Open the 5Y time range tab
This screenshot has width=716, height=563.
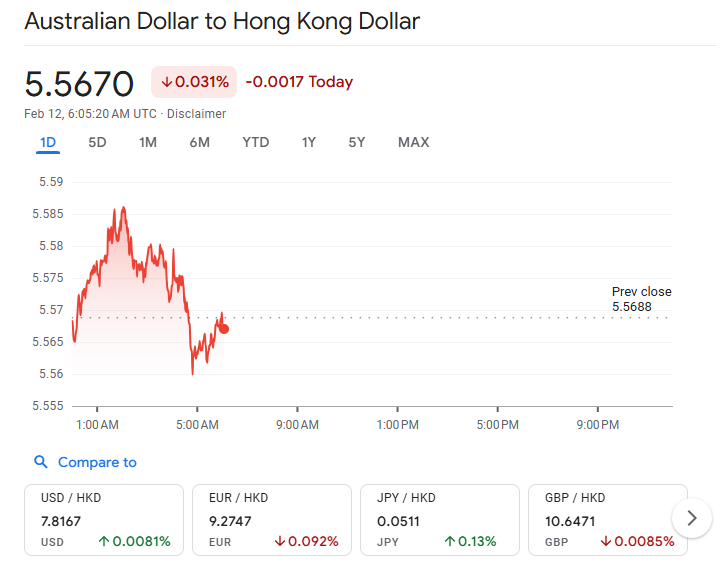click(357, 142)
